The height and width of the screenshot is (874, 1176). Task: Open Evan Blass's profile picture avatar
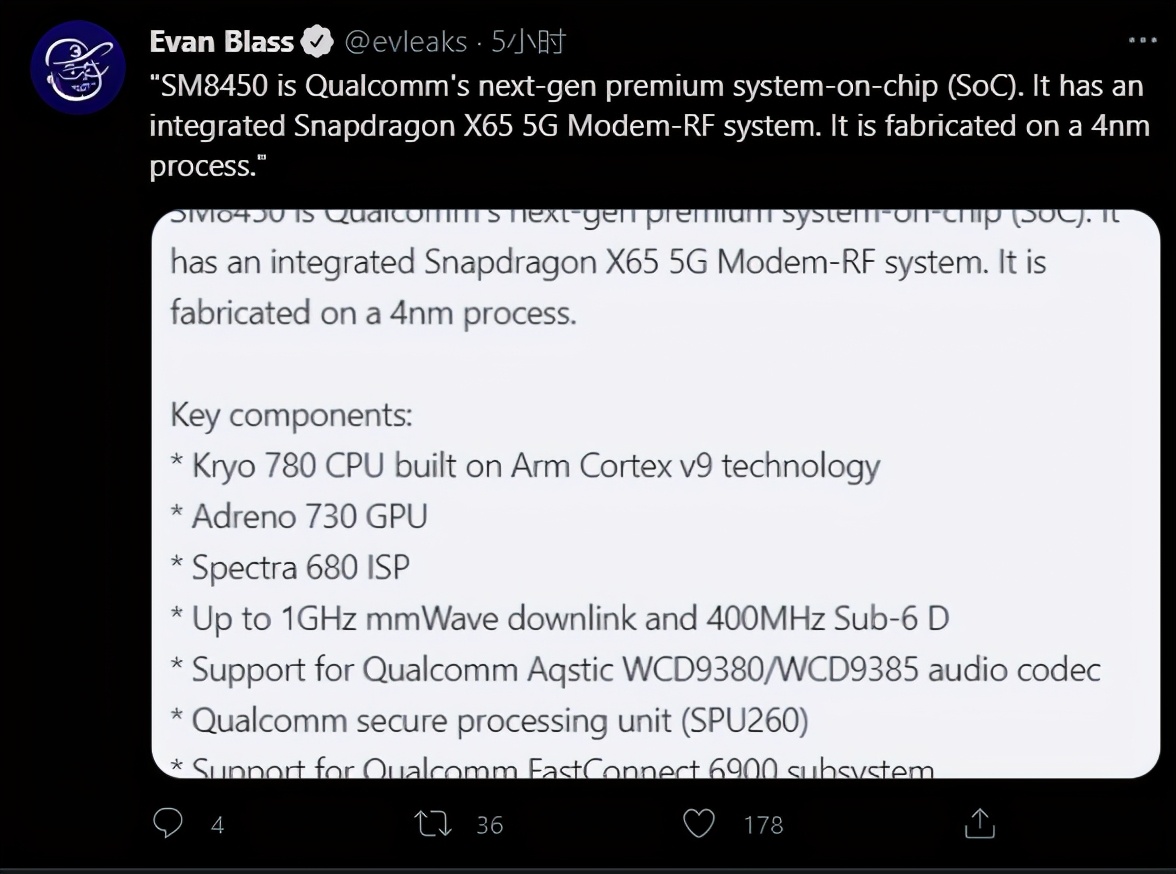(x=78, y=70)
